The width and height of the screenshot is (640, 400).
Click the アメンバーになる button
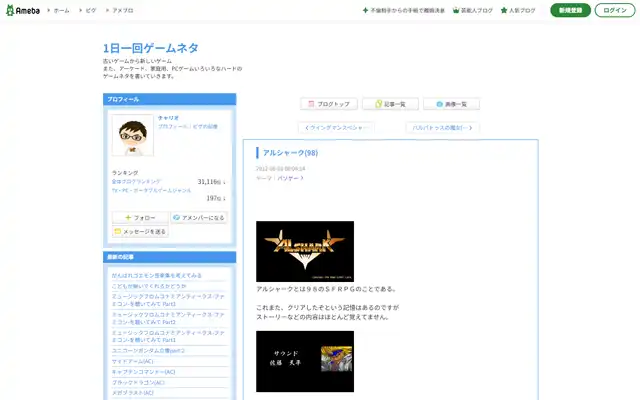(x=199, y=218)
